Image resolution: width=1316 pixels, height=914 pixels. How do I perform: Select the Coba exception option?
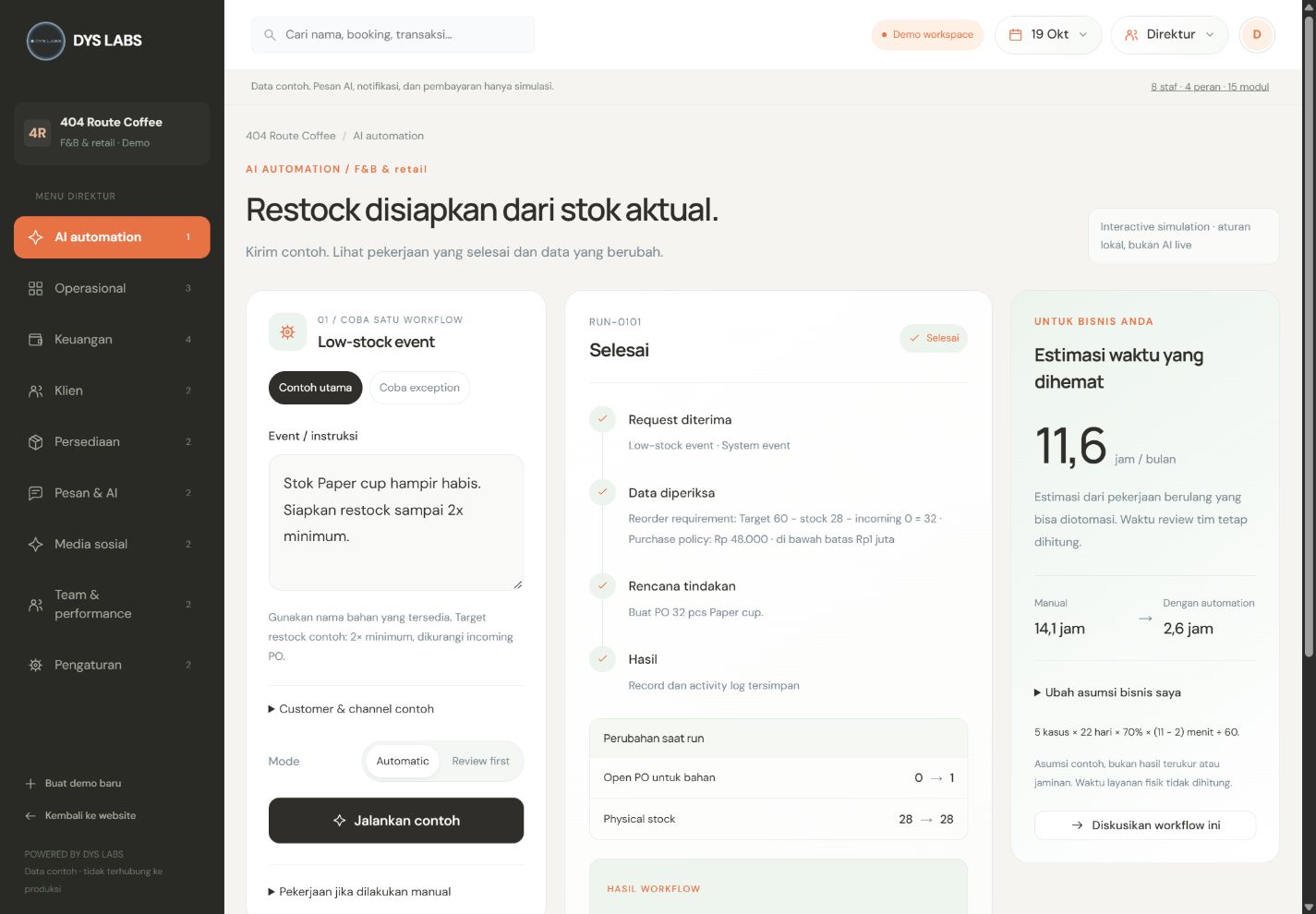pos(419,388)
